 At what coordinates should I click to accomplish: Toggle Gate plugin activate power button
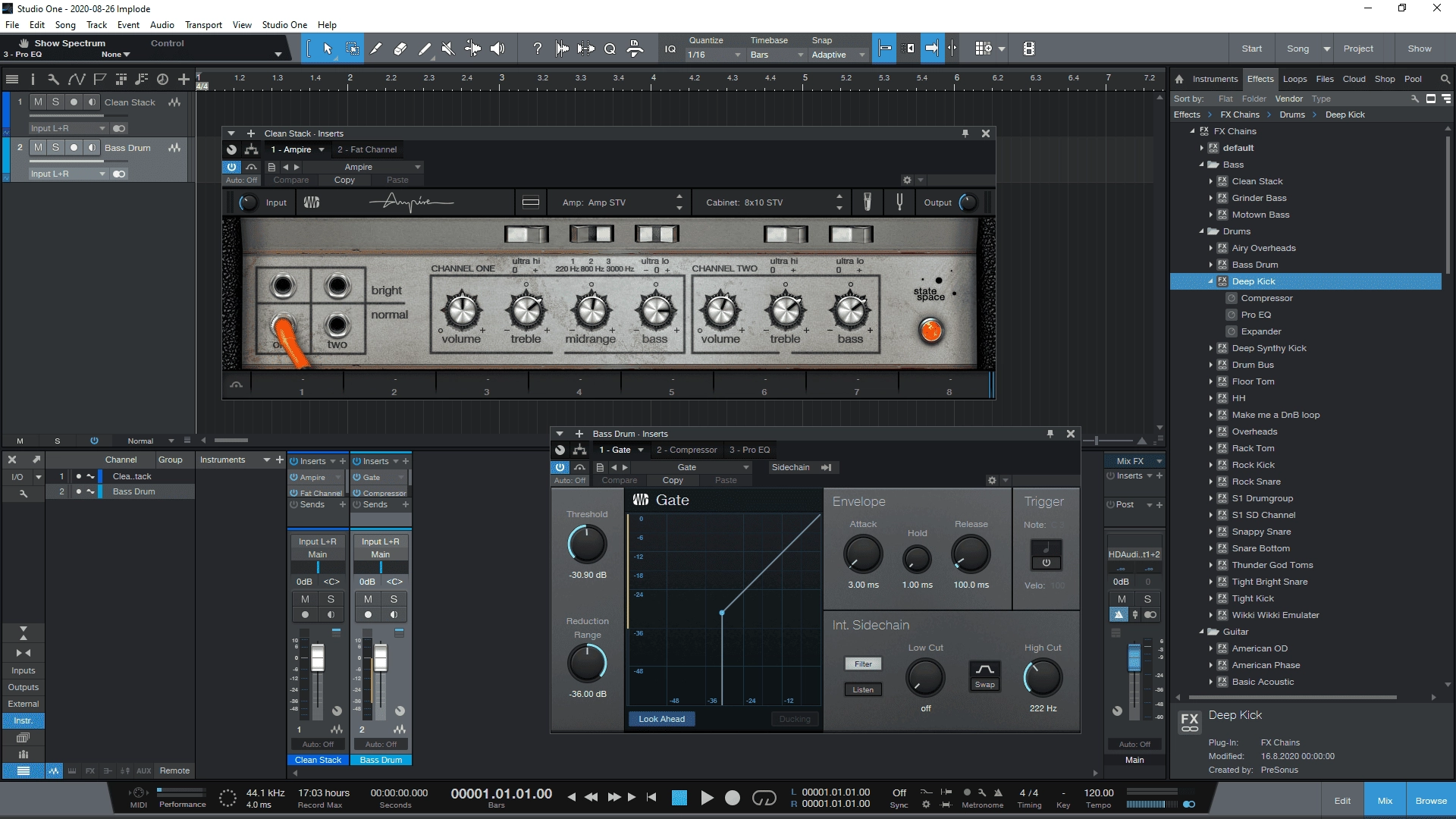(x=560, y=467)
